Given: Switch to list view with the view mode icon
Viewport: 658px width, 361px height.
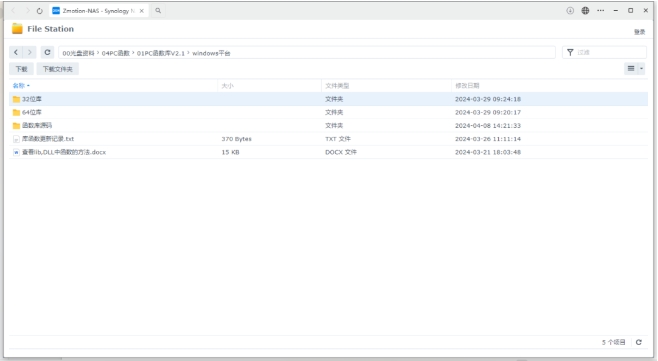Looking at the screenshot, I should click(631, 68).
